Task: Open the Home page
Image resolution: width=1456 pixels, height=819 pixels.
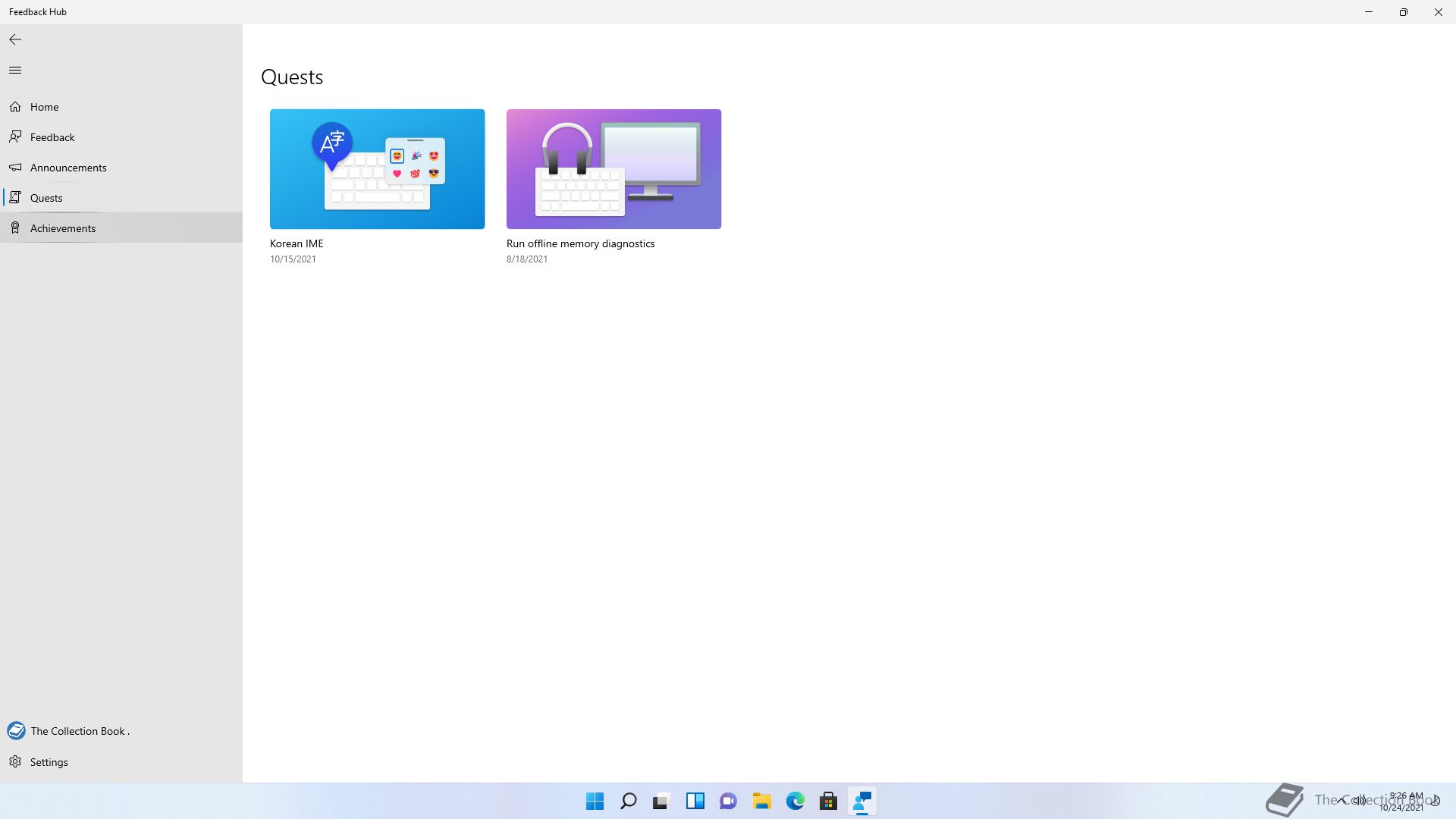Action: point(44,107)
